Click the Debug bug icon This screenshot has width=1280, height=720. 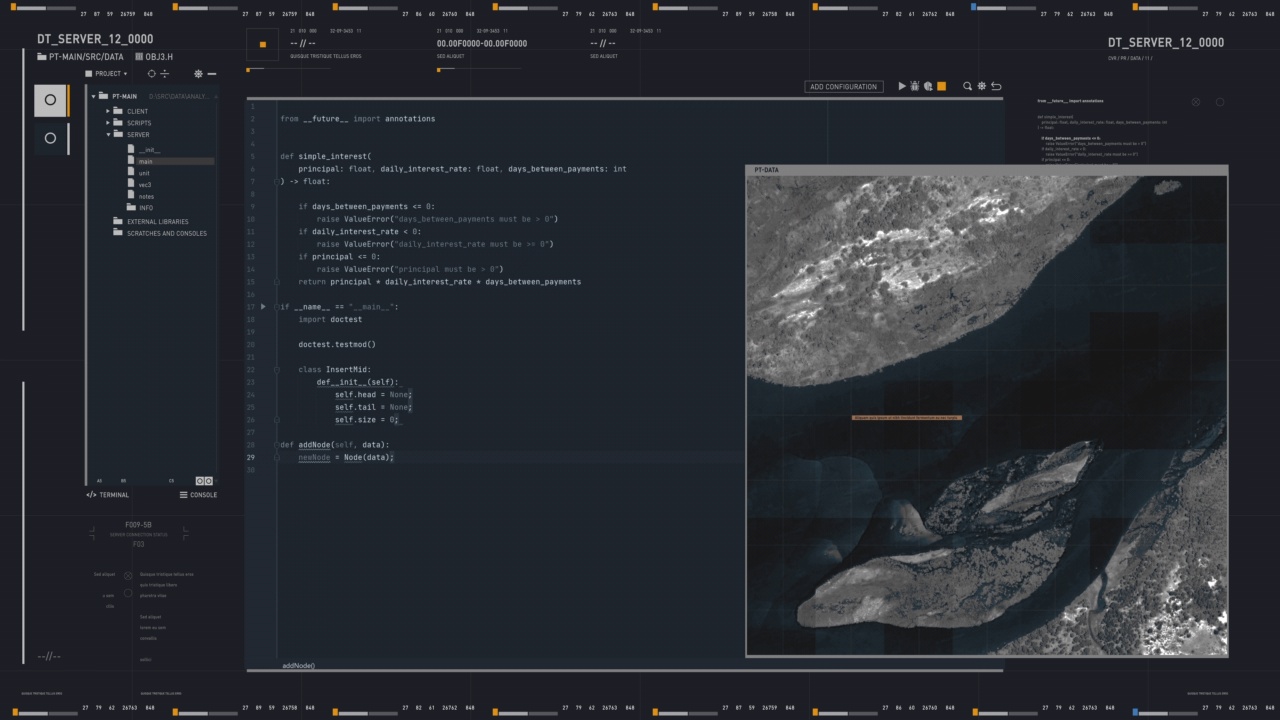pos(915,87)
